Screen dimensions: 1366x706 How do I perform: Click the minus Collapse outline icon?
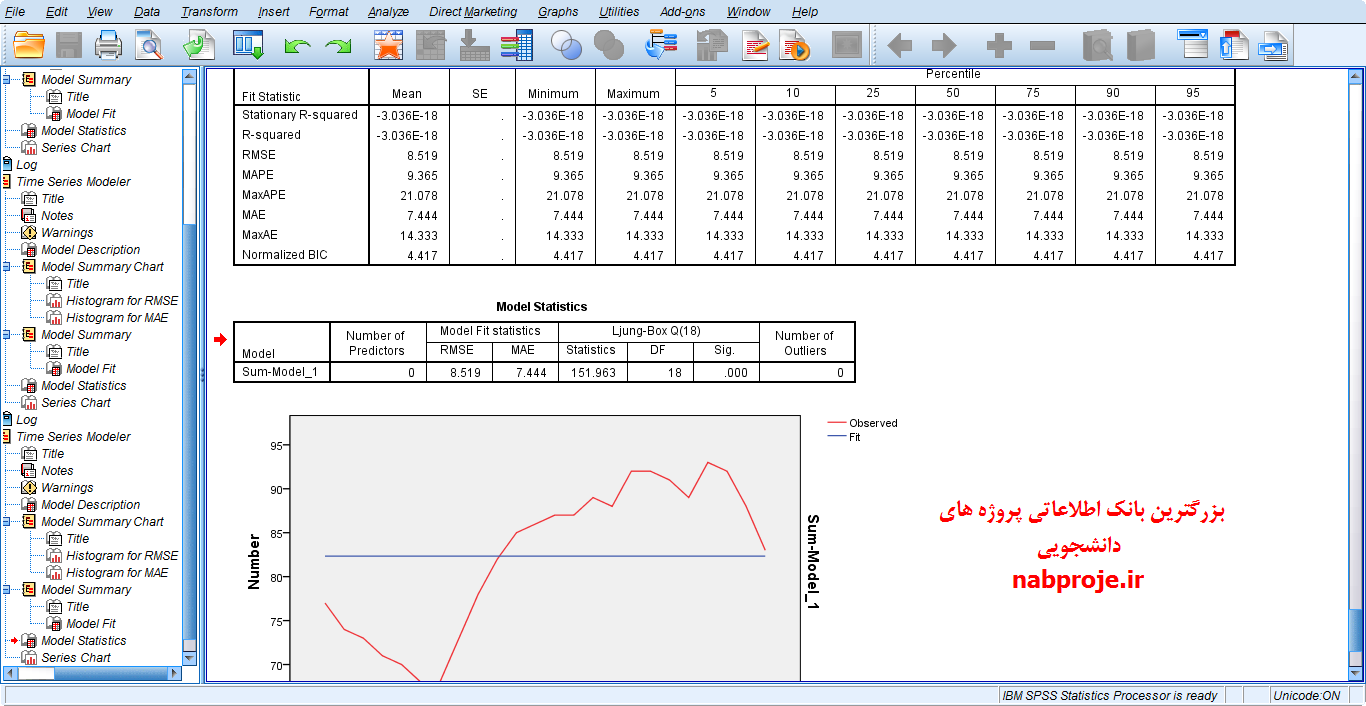coord(1042,45)
